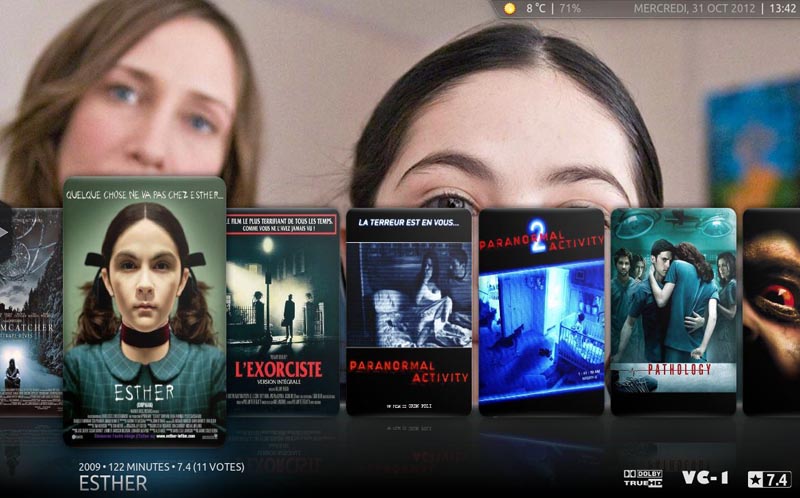Click the 71% humidity value
This screenshot has height=498, width=800.
[x=570, y=9]
